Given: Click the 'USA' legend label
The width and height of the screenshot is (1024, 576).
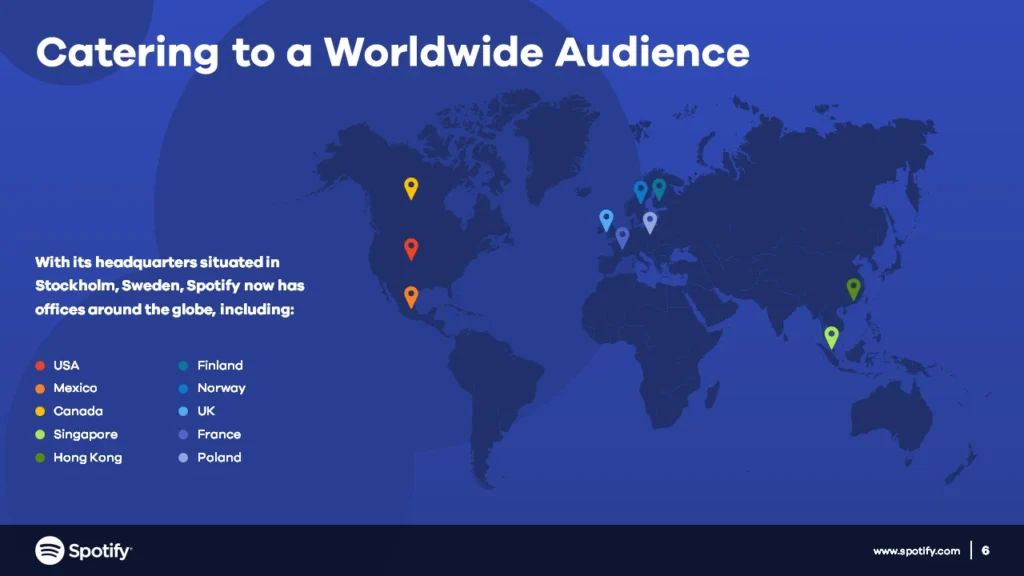Looking at the screenshot, I should (x=66, y=365).
